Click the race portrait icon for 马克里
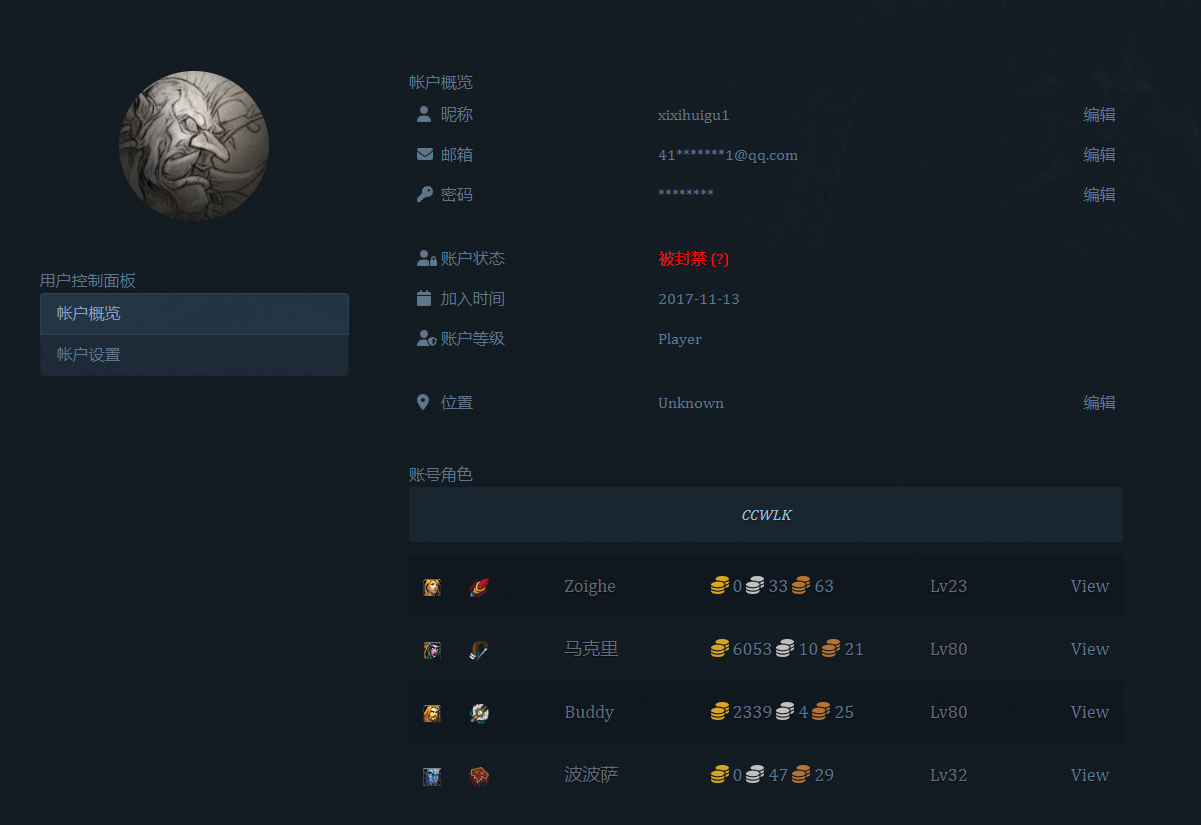The height and width of the screenshot is (825, 1201). [x=431, y=650]
